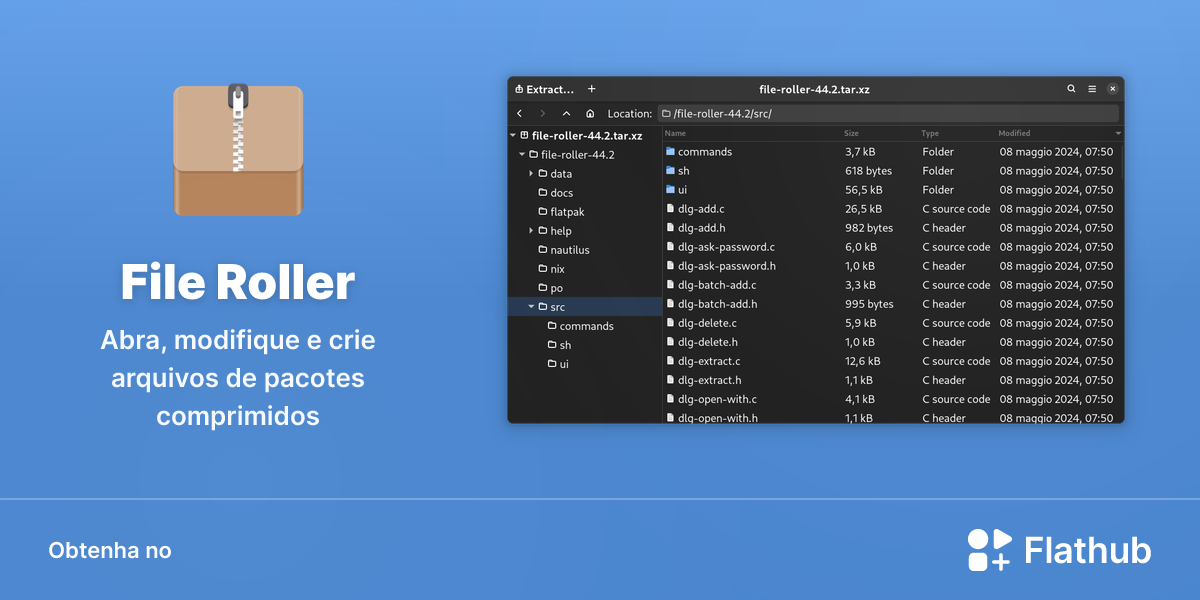
Task: Click the blue commands folder icon in list
Action: coord(670,152)
